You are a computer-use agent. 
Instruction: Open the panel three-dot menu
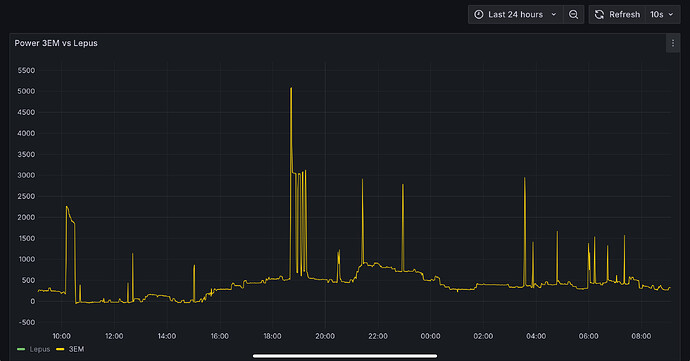coord(672,43)
